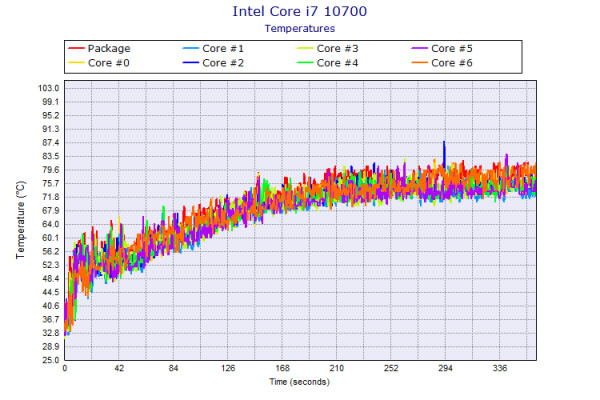The width and height of the screenshot is (600, 400).
Task: Click the orange Core #6 line swatch
Action: pos(419,63)
